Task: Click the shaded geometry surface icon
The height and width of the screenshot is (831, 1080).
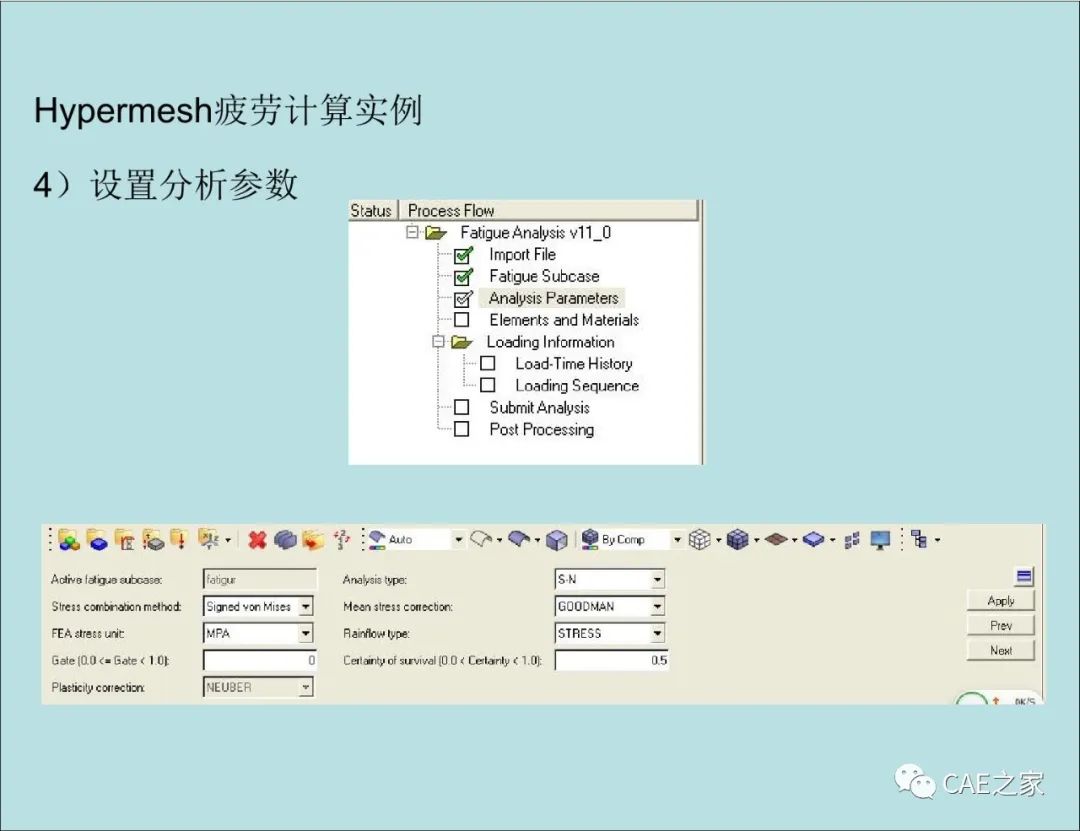Action: coord(519,539)
